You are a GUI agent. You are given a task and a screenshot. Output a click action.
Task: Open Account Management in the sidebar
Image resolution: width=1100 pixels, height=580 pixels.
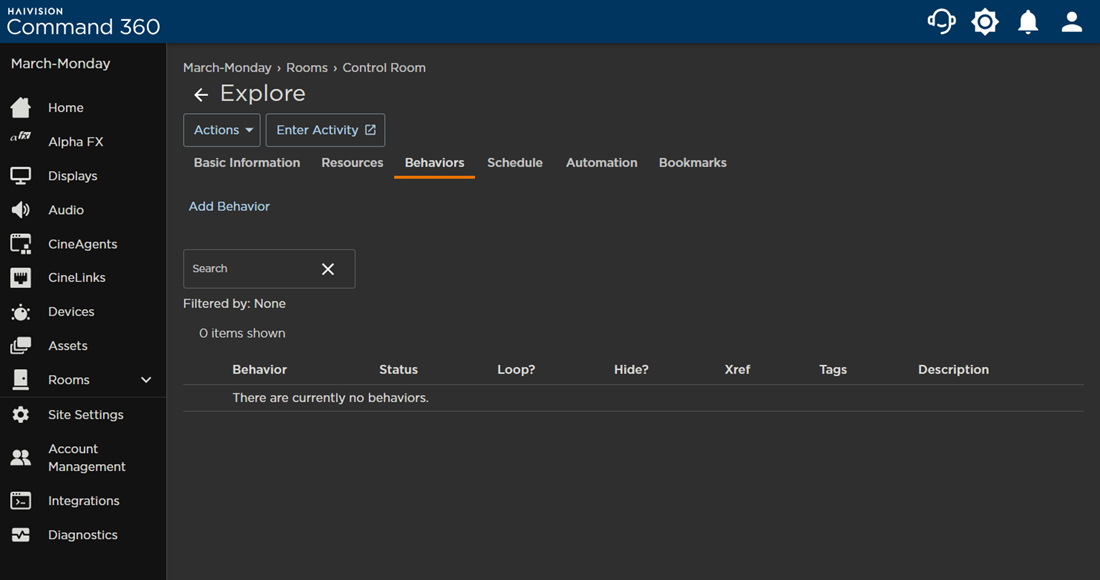(x=87, y=458)
